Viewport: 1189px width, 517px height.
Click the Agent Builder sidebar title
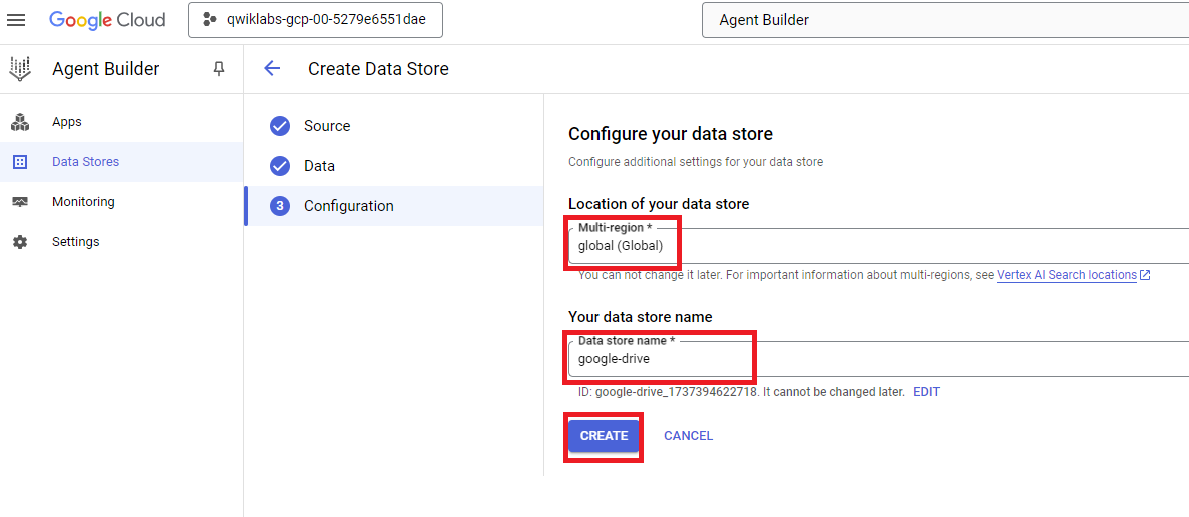point(105,69)
